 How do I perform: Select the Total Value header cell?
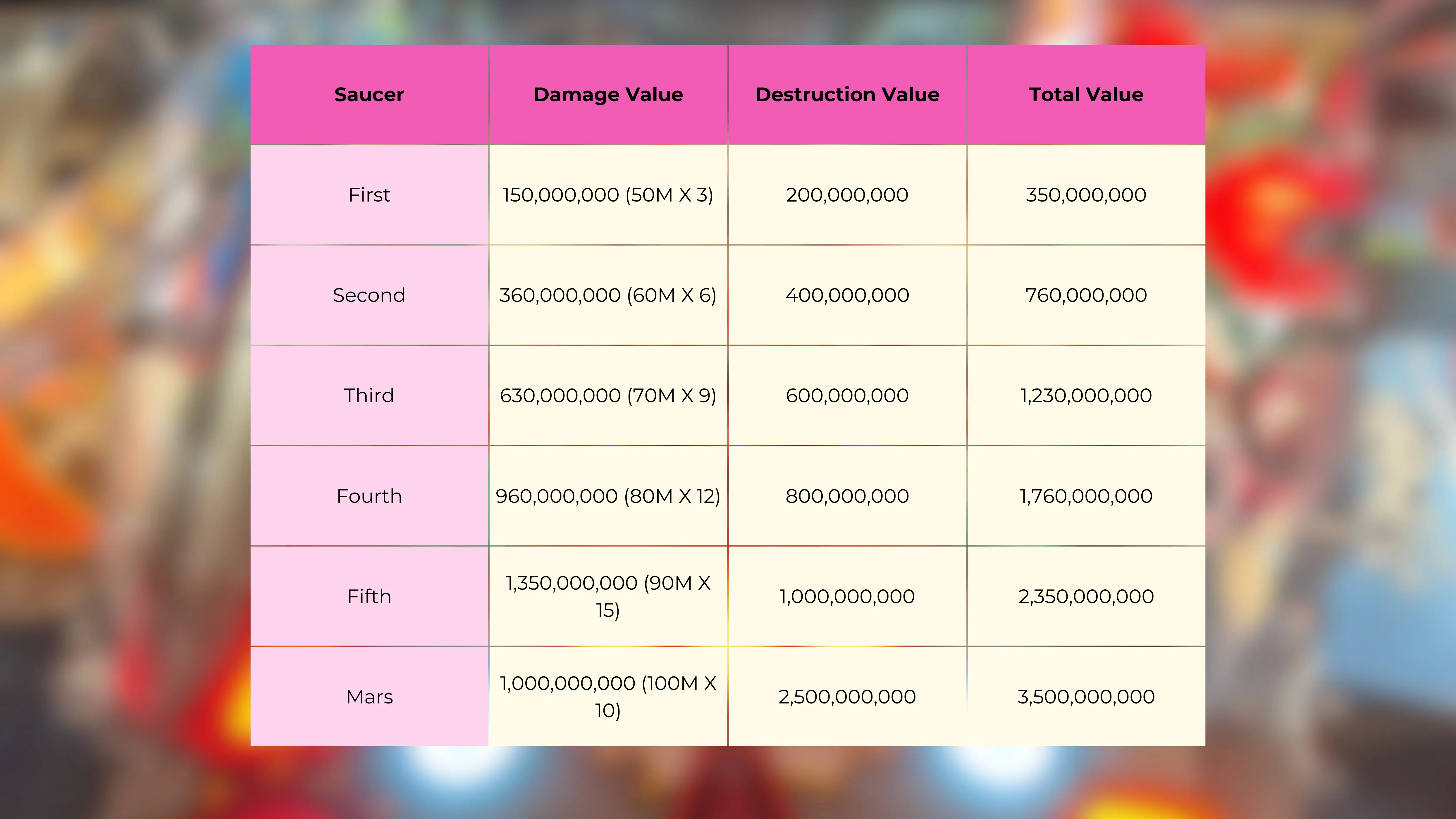tap(1086, 94)
